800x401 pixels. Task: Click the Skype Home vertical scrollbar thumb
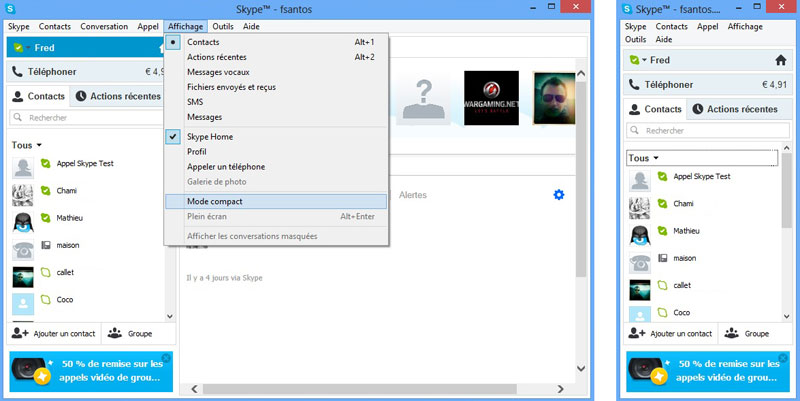point(581,179)
